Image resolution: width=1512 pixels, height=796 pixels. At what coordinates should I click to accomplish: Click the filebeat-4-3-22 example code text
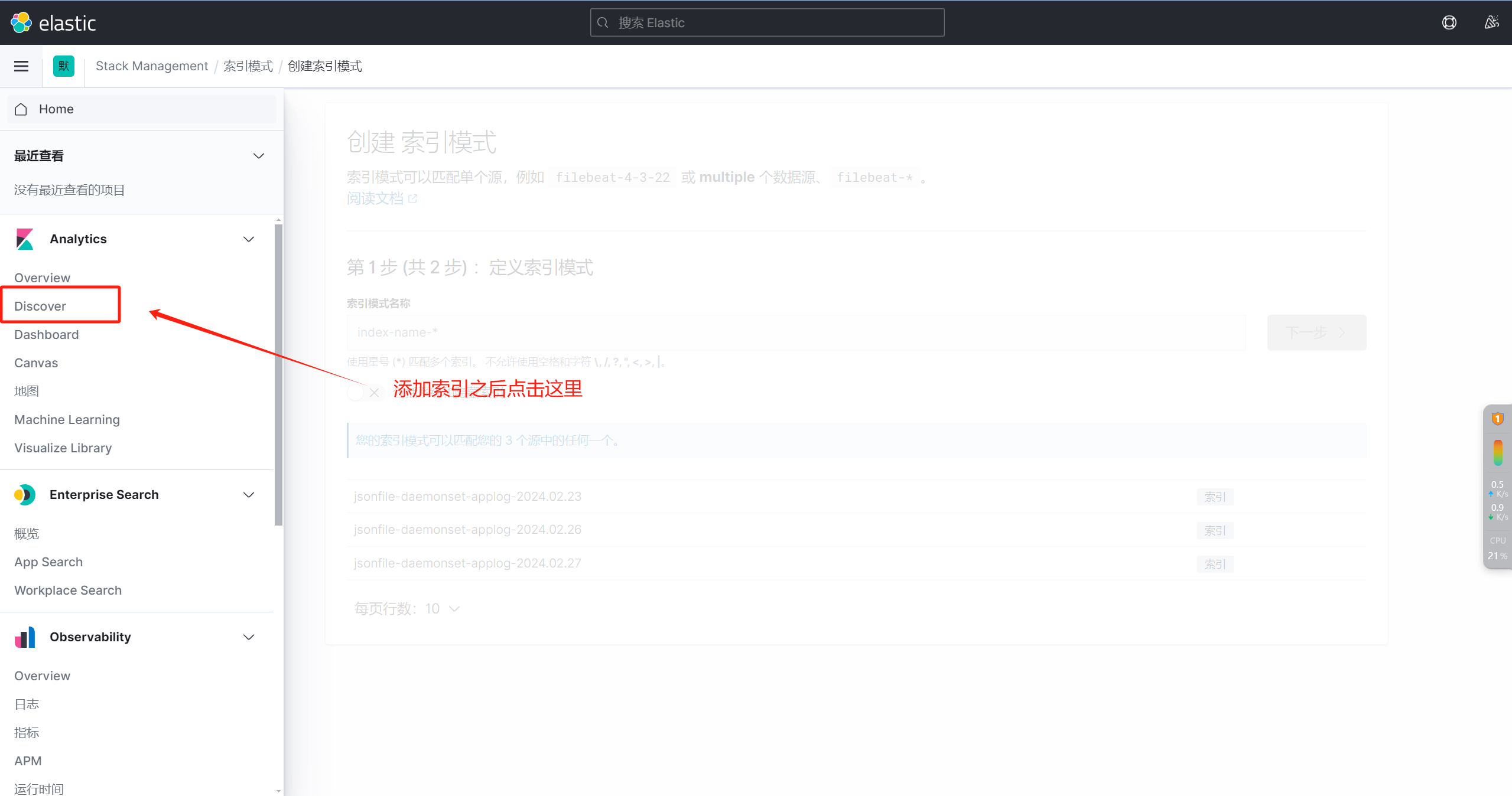[x=613, y=178]
